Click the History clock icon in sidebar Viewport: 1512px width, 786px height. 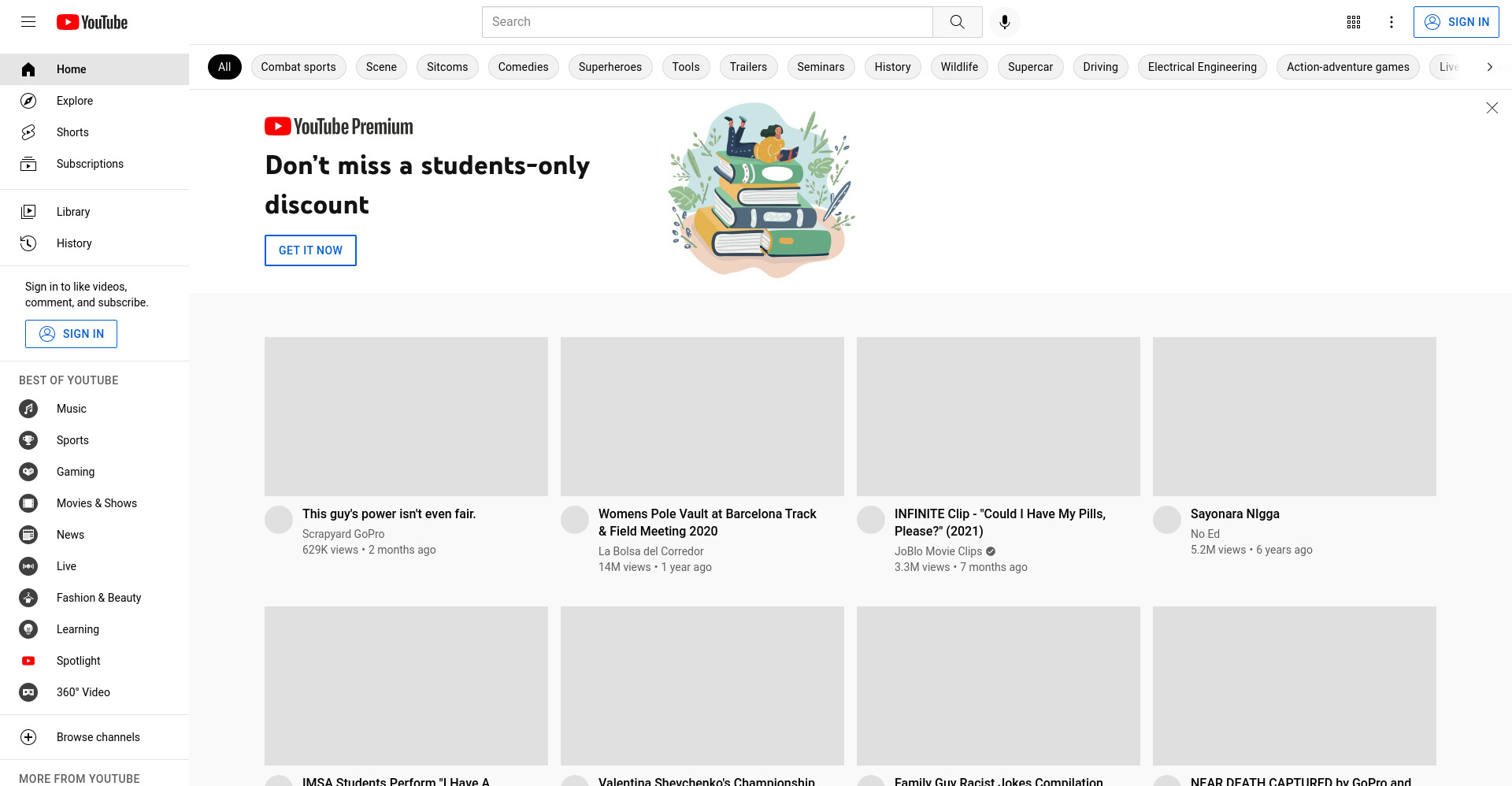click(28, 243)
